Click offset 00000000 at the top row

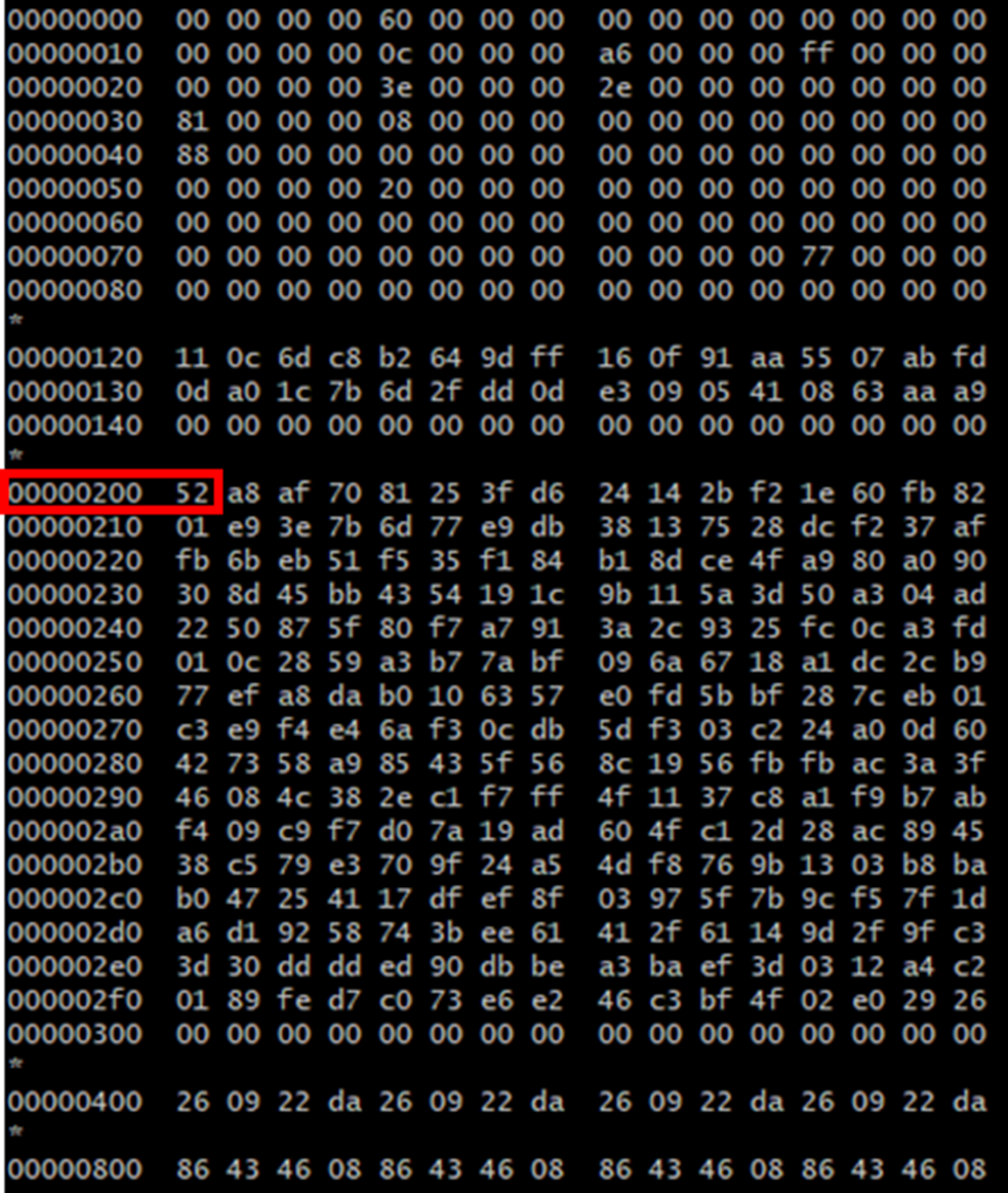[75, 20]
